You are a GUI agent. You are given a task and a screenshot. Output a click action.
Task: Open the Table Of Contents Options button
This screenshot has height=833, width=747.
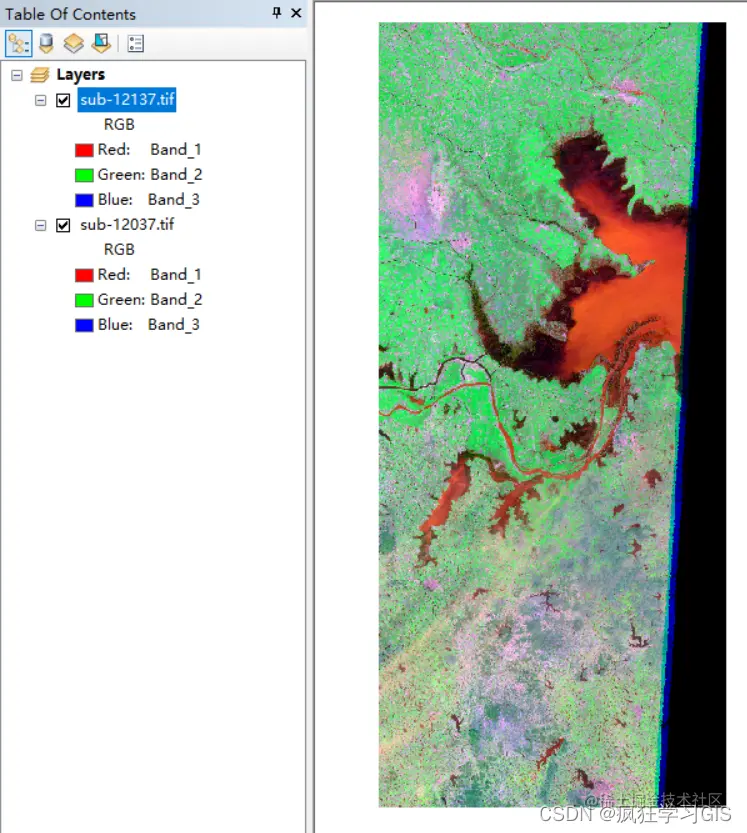point(135,44)
